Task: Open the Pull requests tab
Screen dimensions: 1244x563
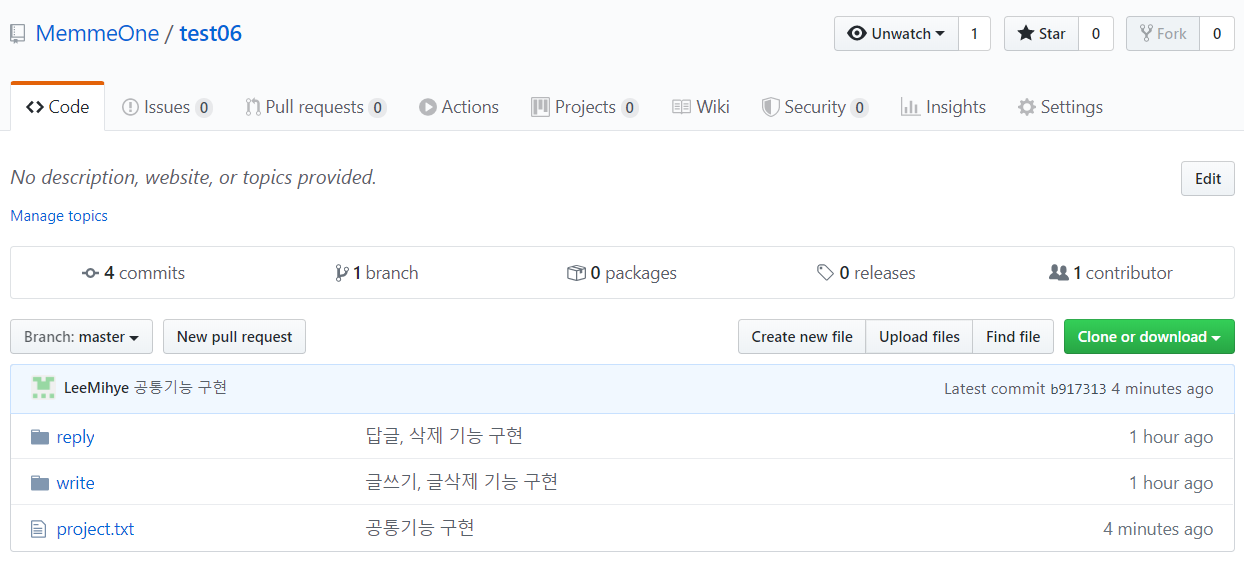Action: click(x=316, y=107)
